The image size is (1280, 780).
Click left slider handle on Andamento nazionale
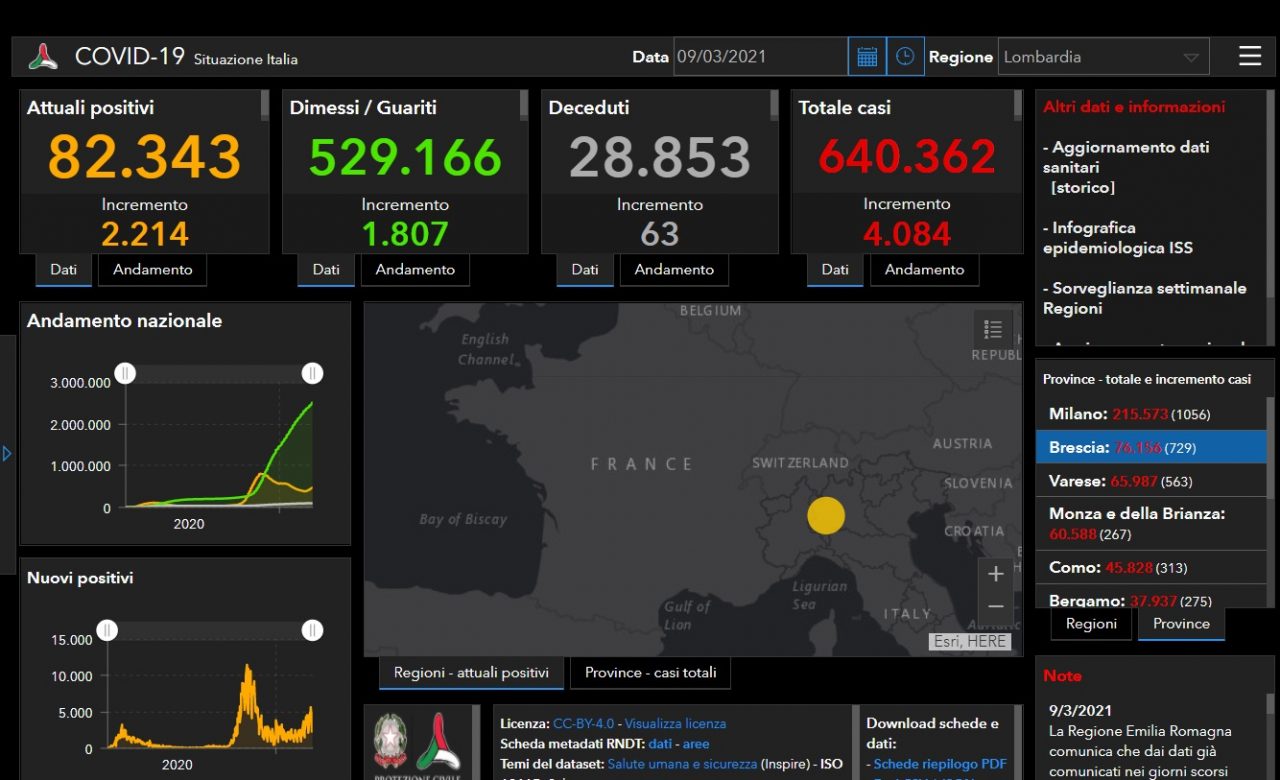pyautogui.click(x=125, y=373)
